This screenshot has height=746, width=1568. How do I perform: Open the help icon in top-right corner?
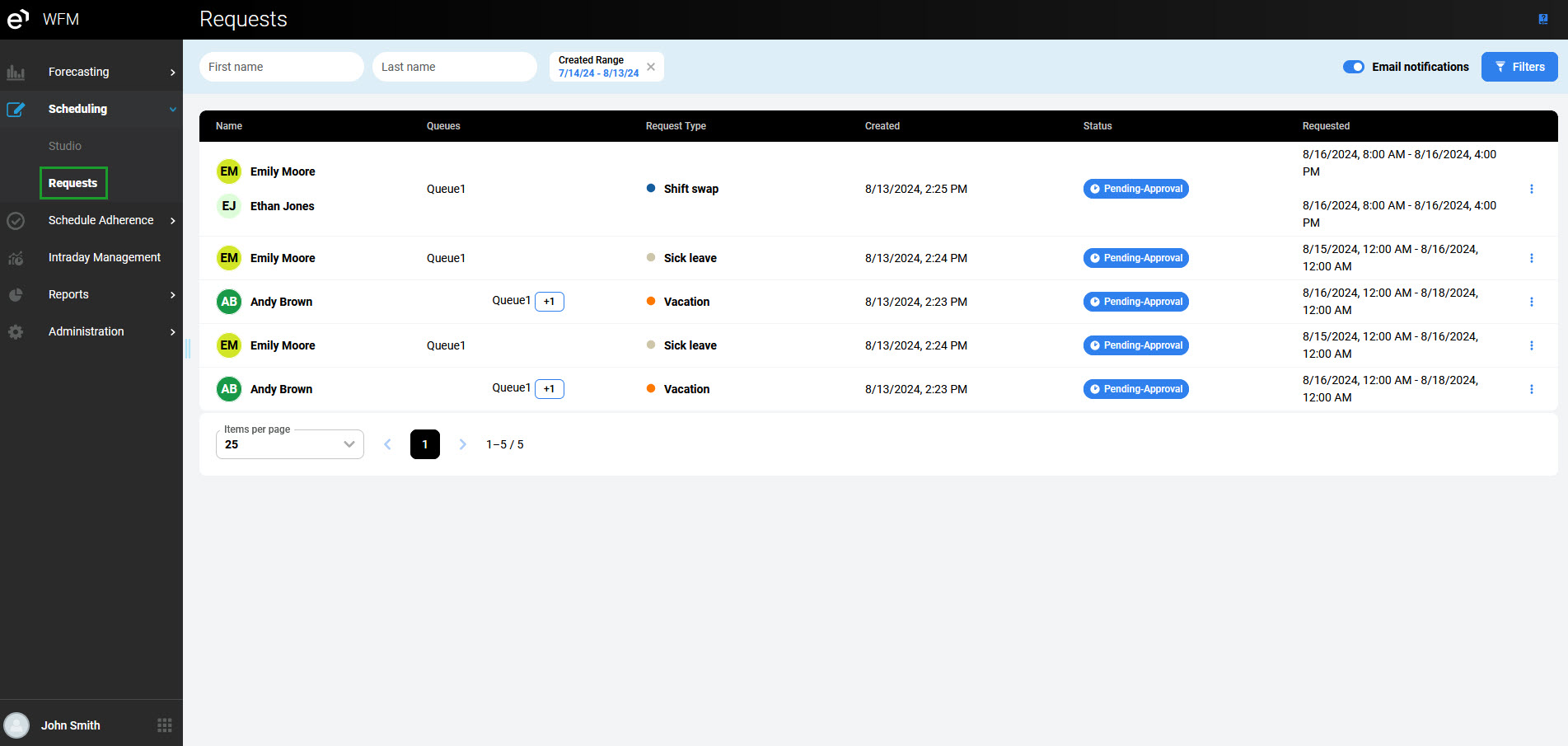pyautogui.click(x=1543, y=19)
